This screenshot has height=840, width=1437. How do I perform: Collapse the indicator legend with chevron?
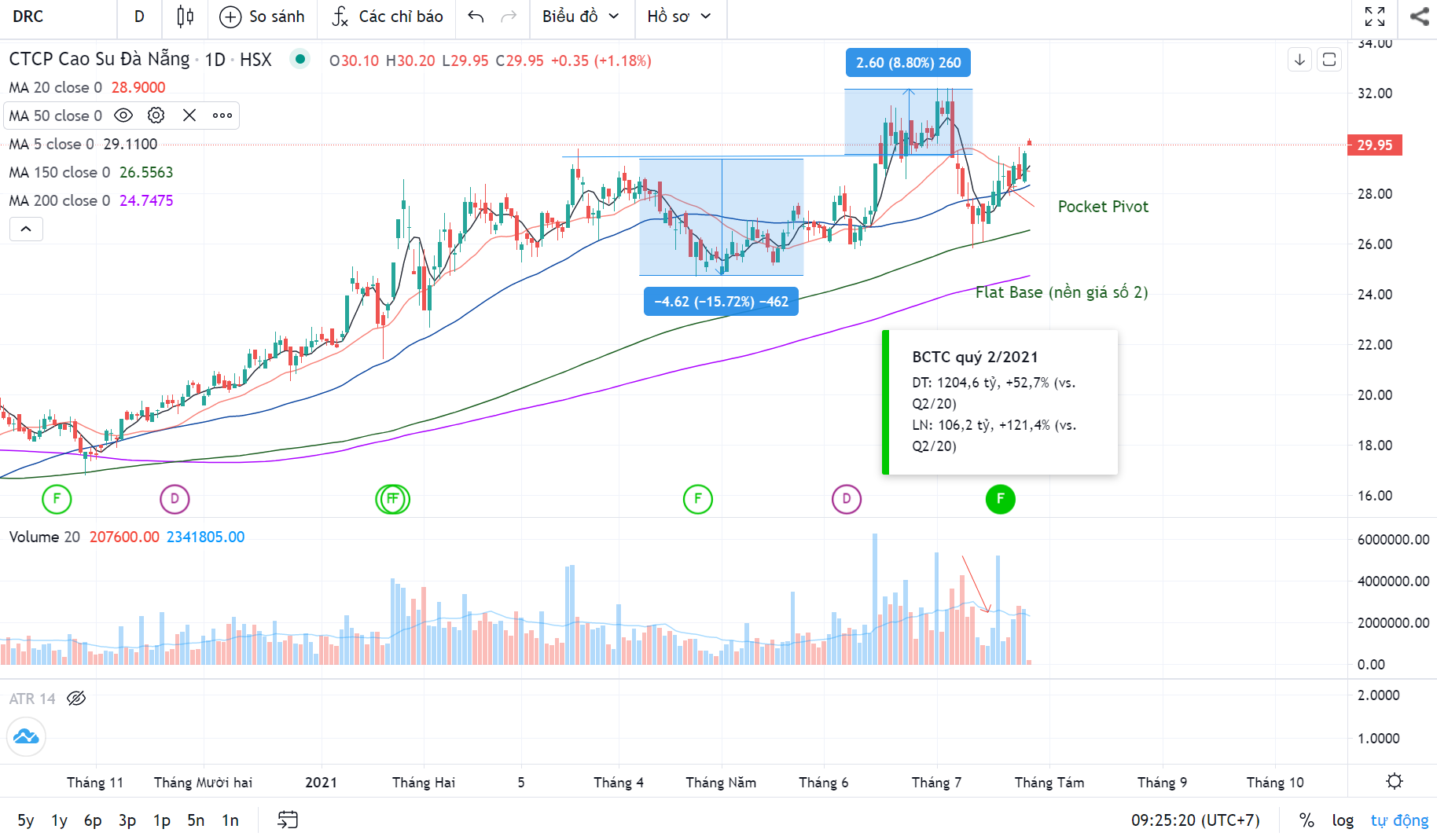point(26,229)
